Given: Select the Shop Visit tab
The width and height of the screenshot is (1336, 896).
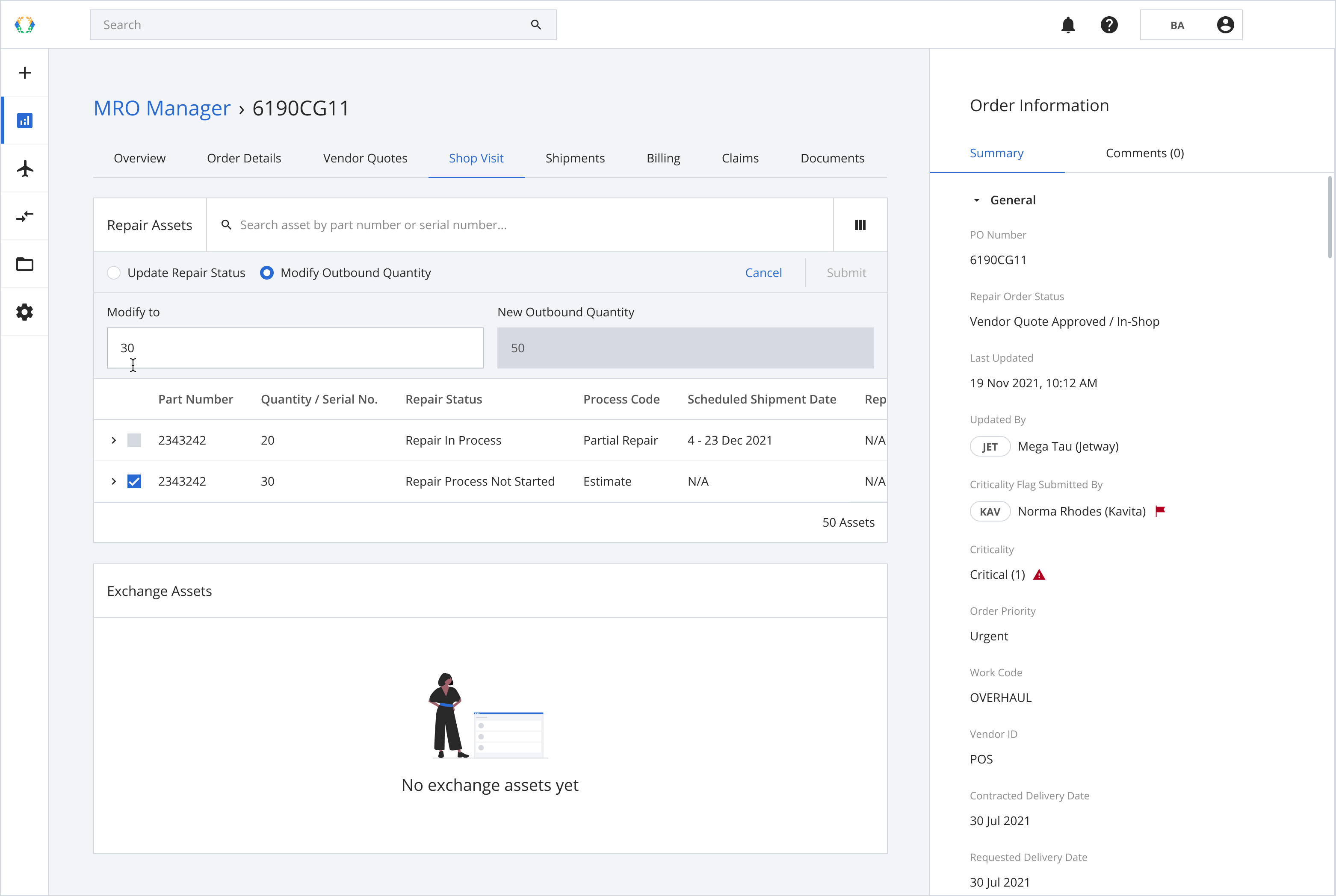Looking at the screenshot, I should pos(476,158).
